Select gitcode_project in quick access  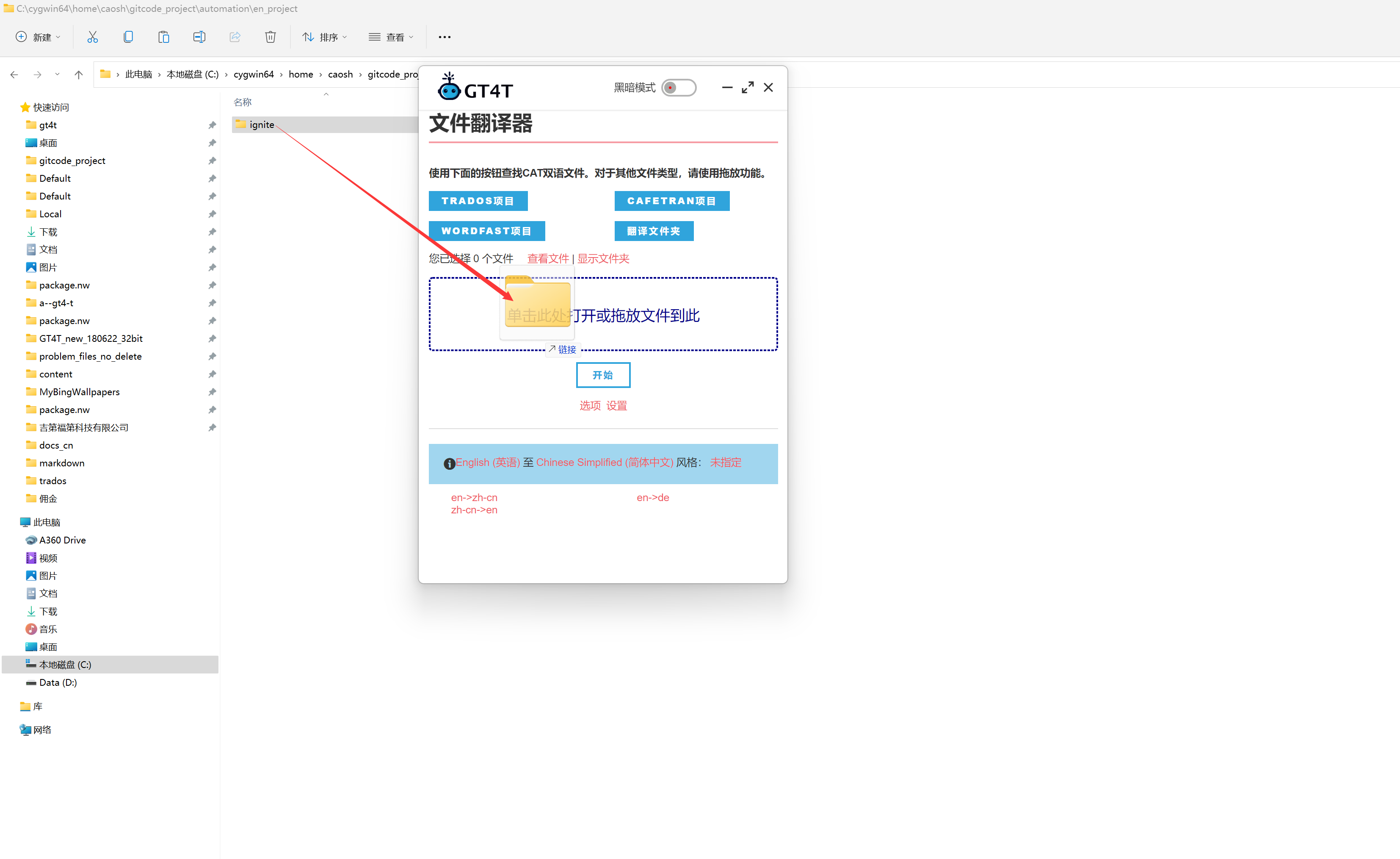tap(72, 160)
